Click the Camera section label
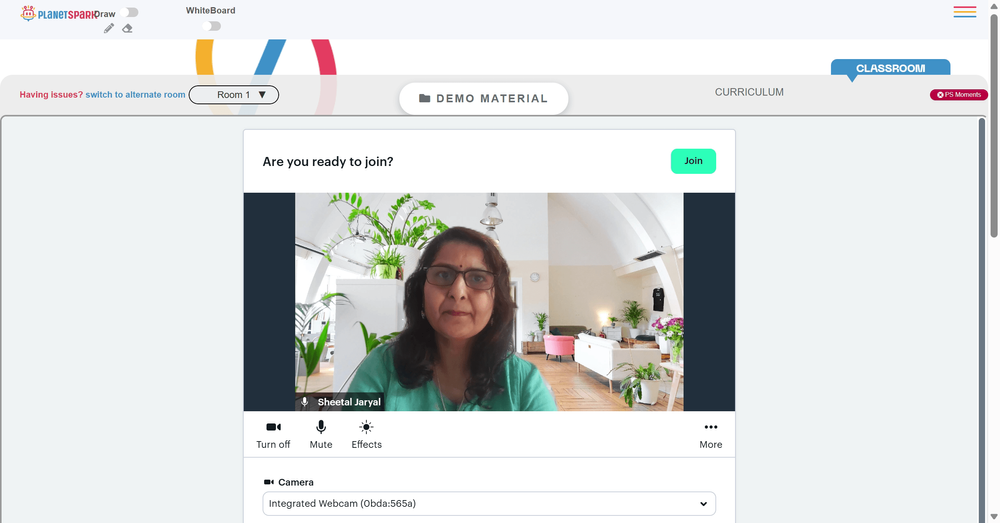1000x523 pixels. (x=288, y=482)
